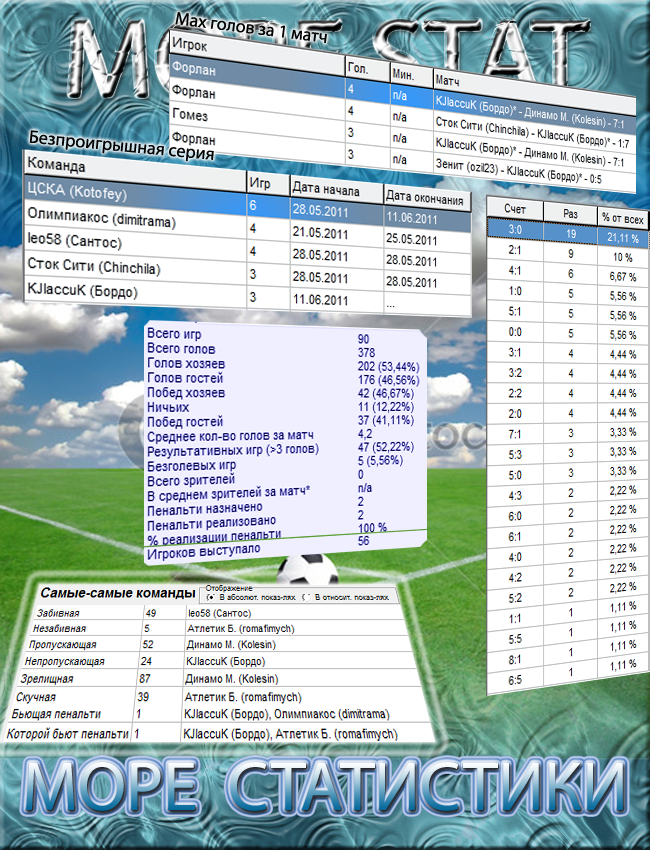Click the 6,67 % cell
The height and width of the screenshot is (850, 650).
coord(623,276)
